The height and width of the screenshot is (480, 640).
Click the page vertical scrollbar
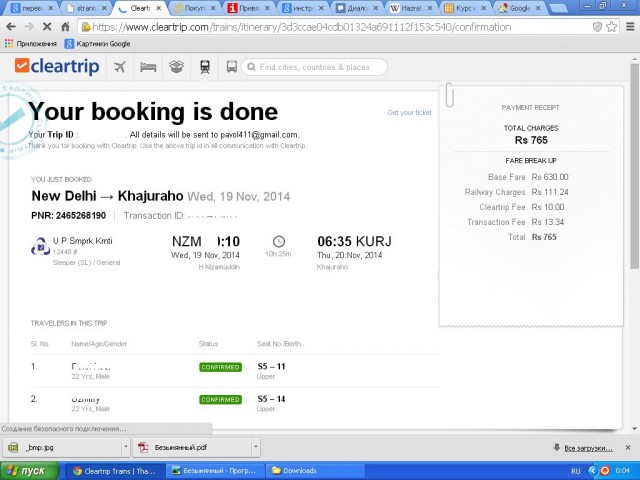634,200
